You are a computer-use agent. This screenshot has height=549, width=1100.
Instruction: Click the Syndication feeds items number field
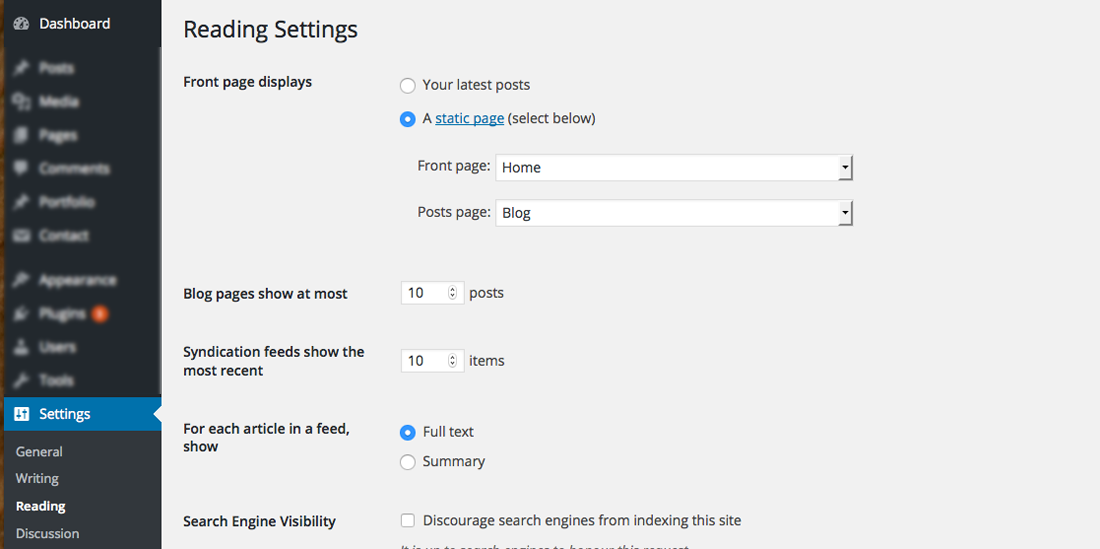[x=423, y=361]
